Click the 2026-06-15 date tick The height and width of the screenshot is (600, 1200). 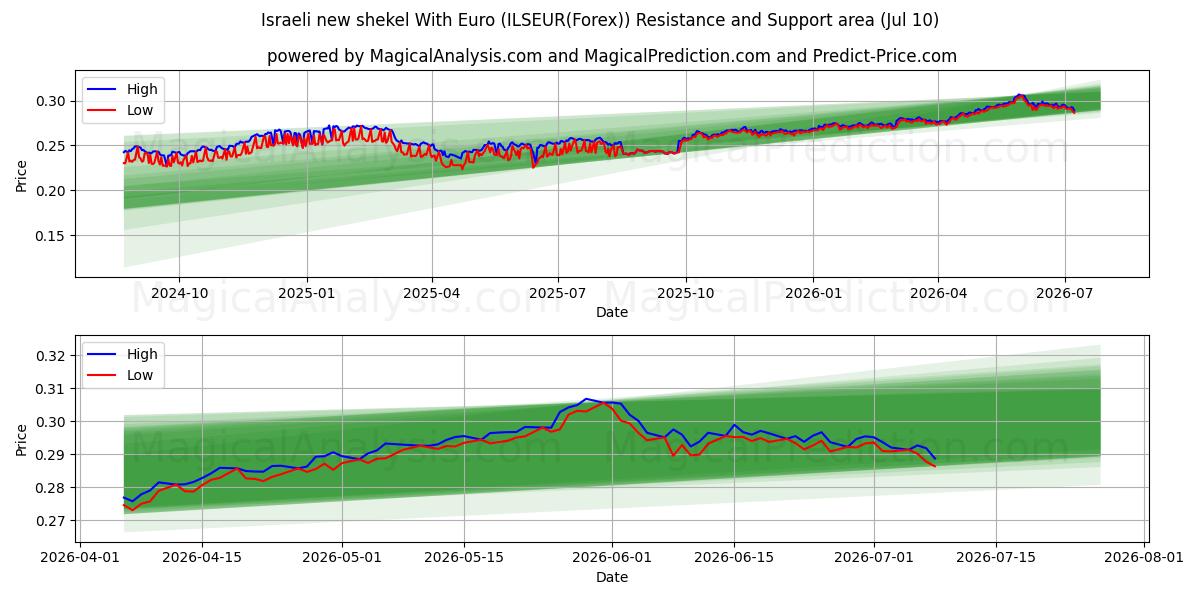[734, 557]
